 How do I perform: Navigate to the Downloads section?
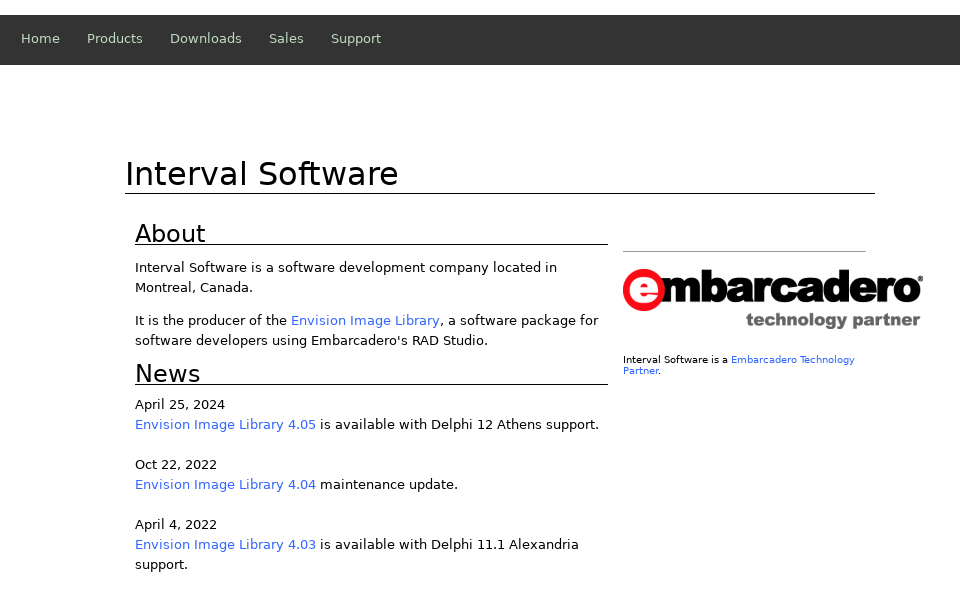pyautogui.click(x=205, y=38)
